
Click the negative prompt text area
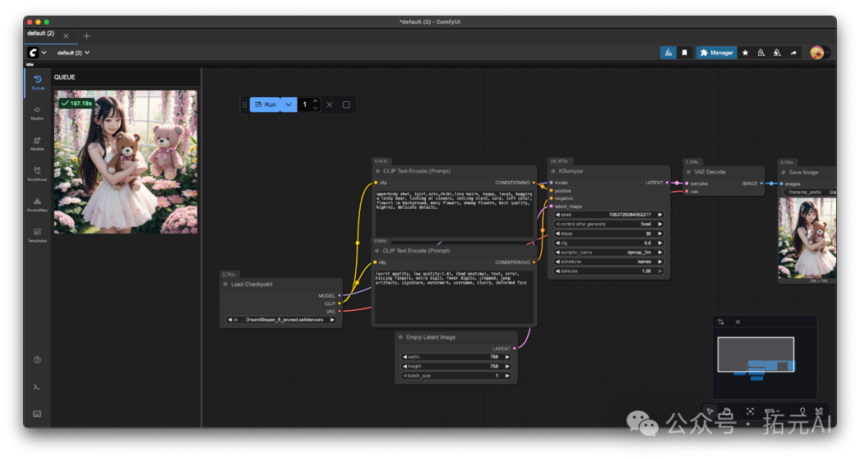coord(454,296)
